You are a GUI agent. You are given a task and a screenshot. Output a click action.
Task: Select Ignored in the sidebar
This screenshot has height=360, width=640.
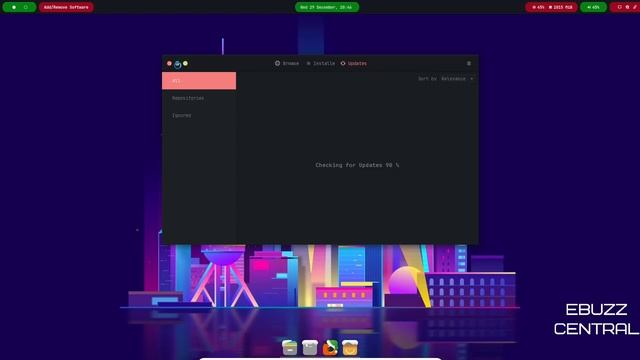click(x=199, y=116)
